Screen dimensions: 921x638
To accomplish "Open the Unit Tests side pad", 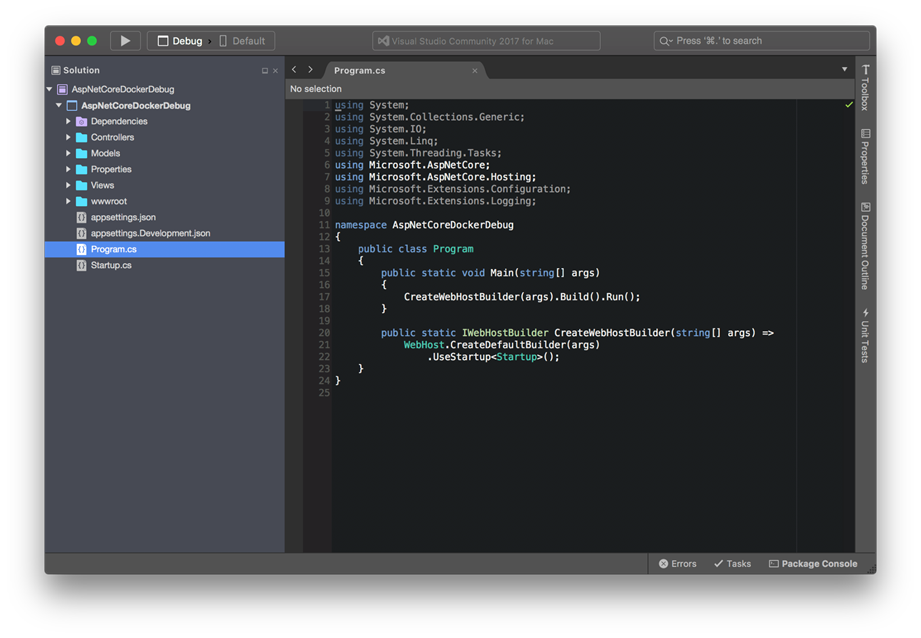I will click(x=865, y=335).
